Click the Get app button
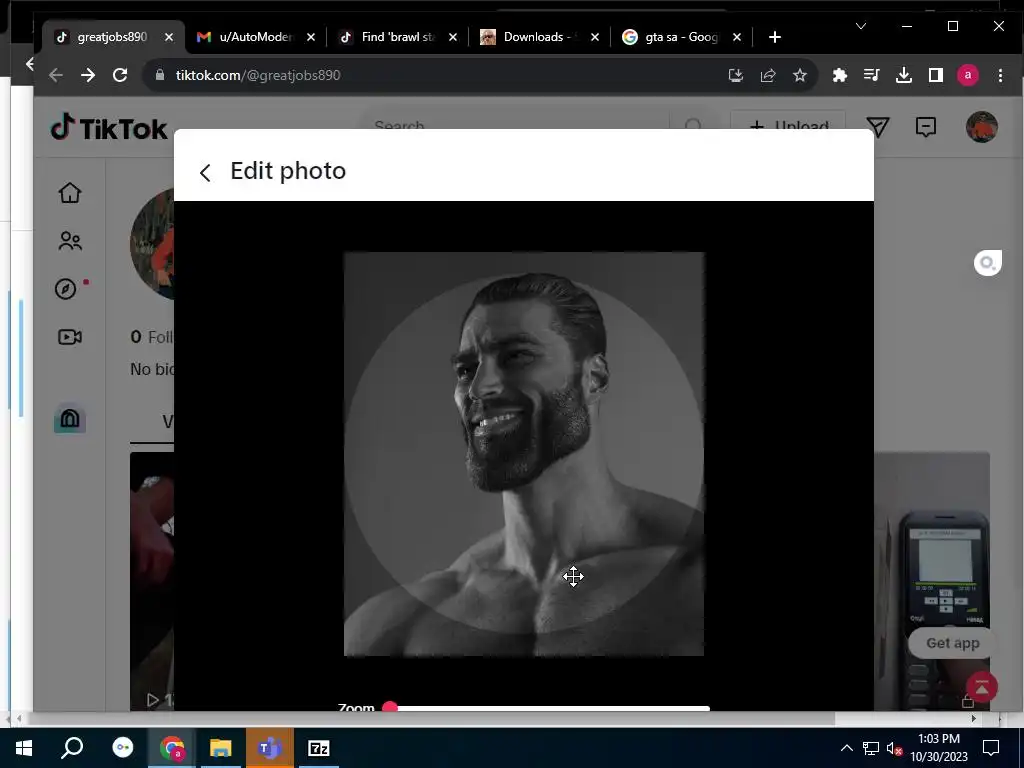The image size is (1024, 768). [x=952, y=643]
